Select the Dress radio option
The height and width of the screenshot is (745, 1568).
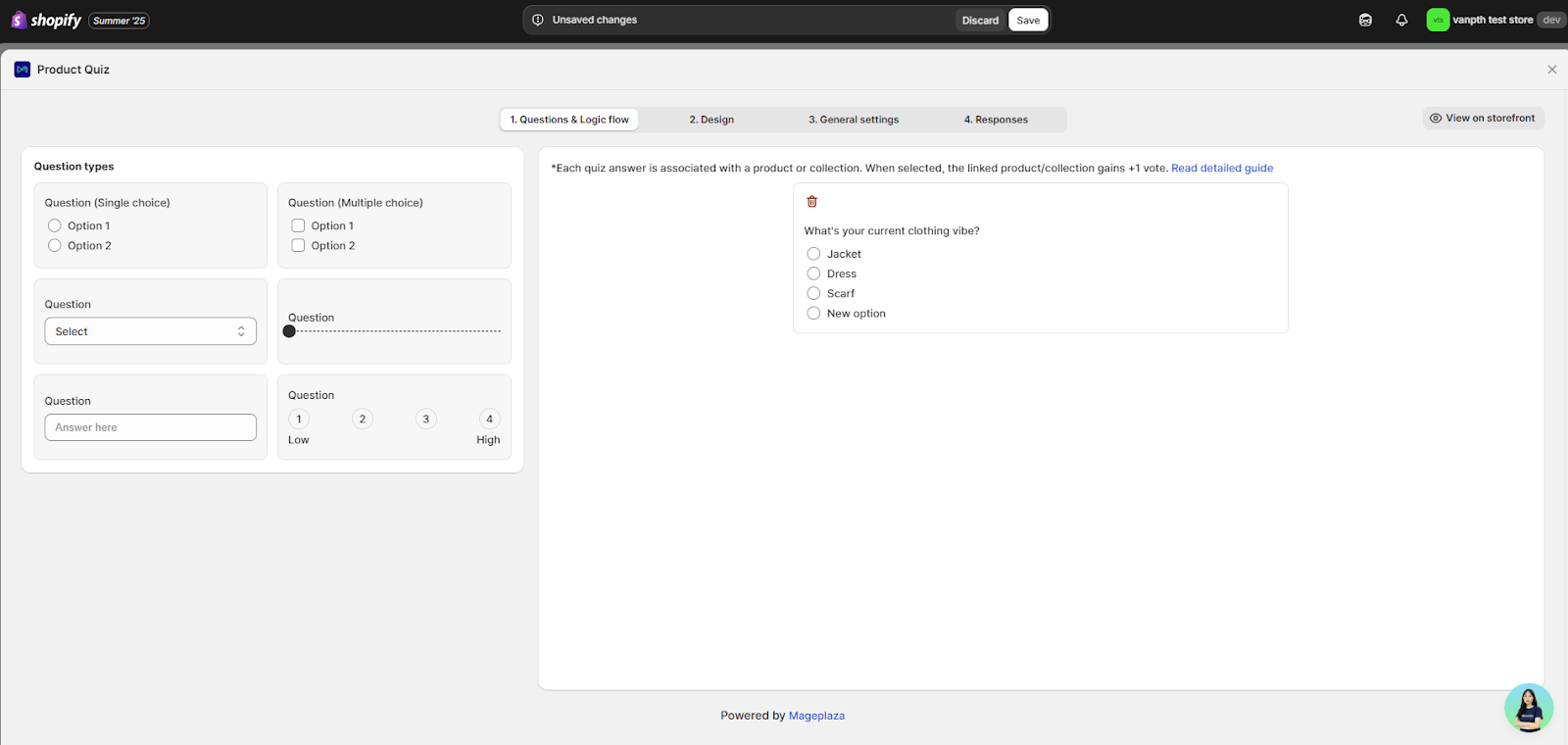click(813, 273)
